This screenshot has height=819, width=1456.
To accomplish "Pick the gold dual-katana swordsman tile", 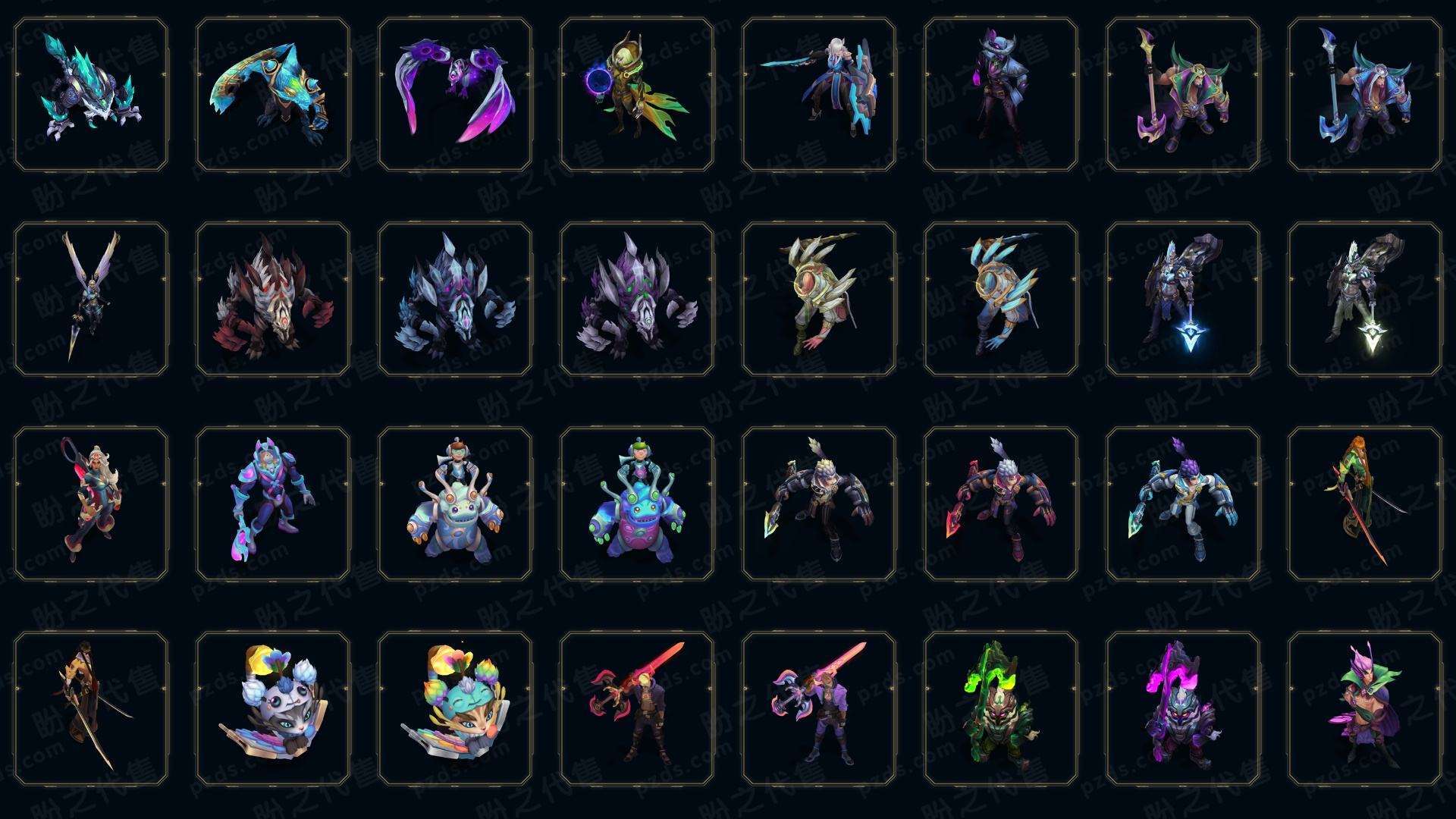I will click(x=91, y=708).
